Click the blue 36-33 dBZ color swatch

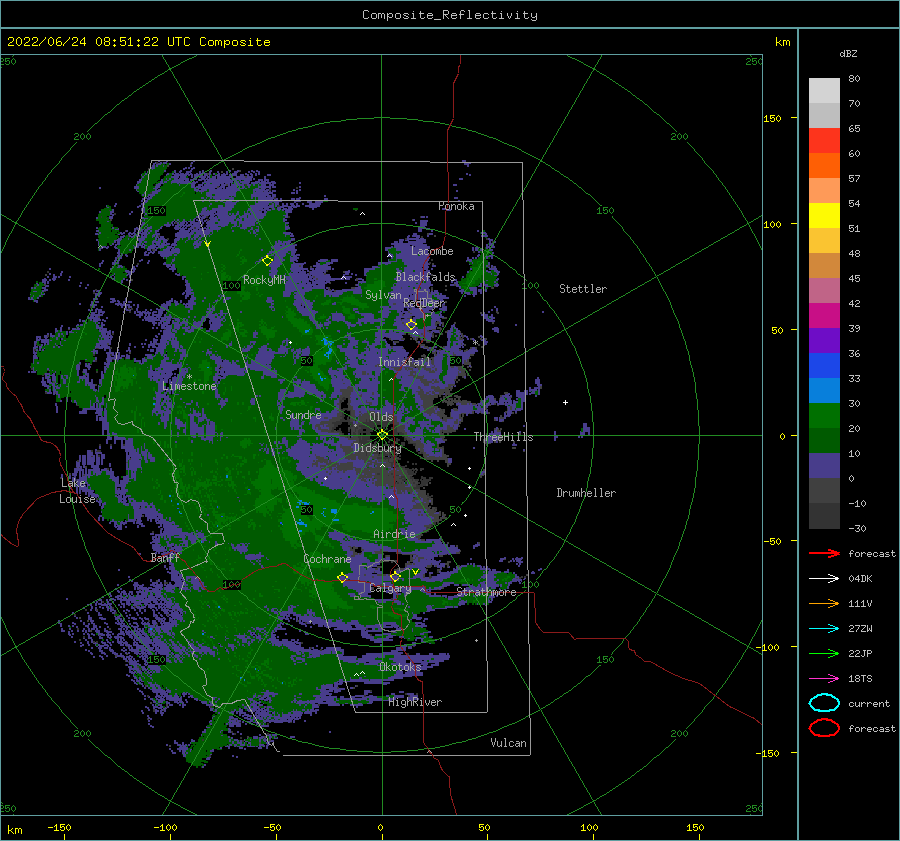click(x=824, y=366)
